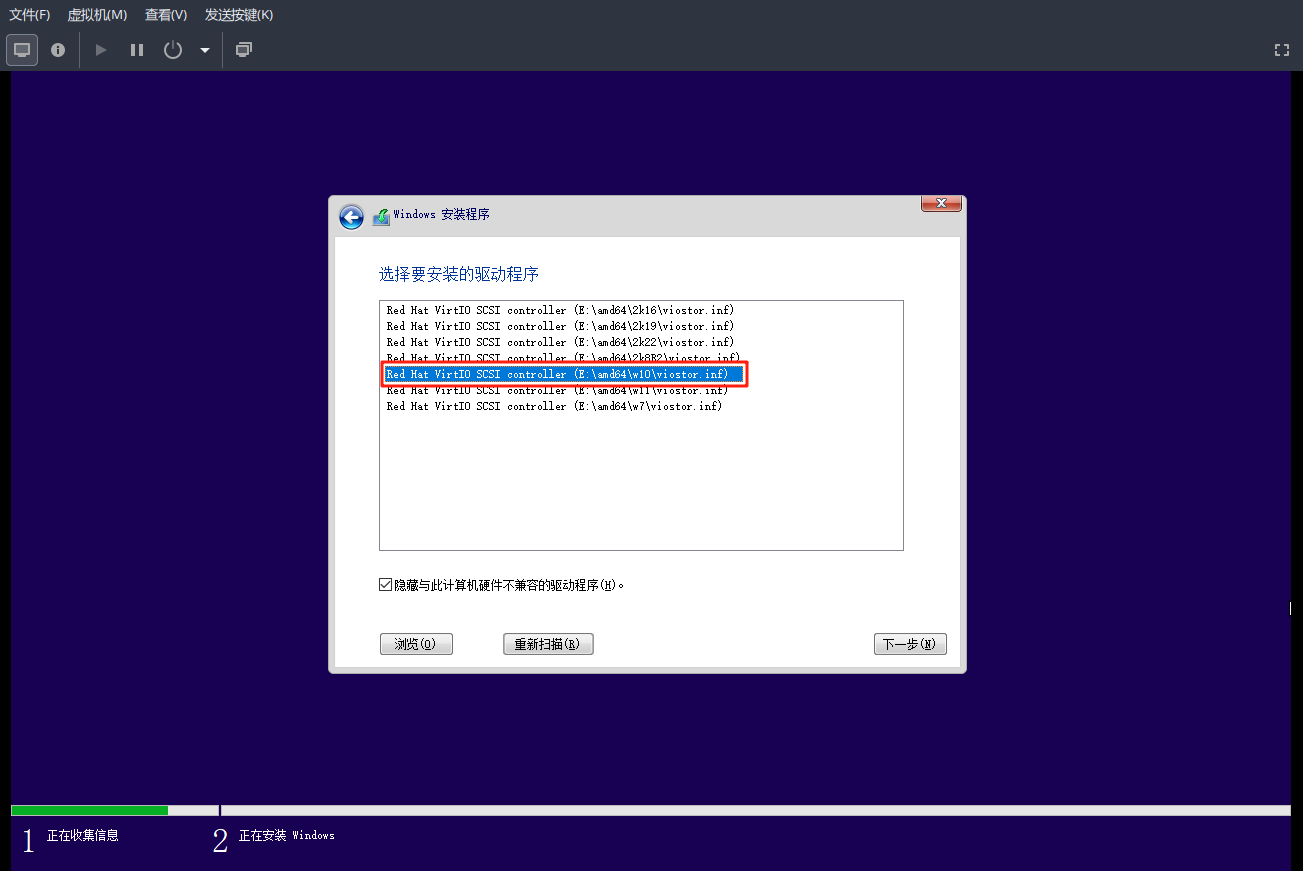
Task: Click the 浏览(O) button
Action: click(x=416, y=645)
